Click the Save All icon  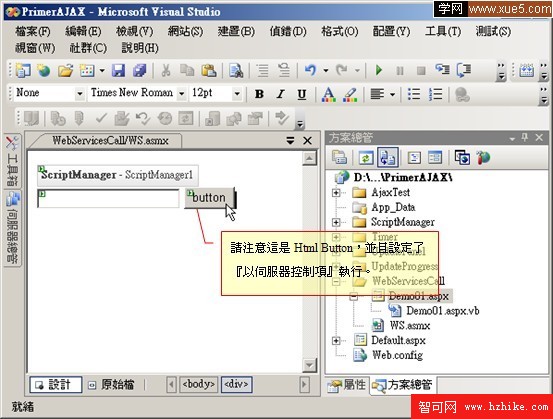tap(140, 71)
